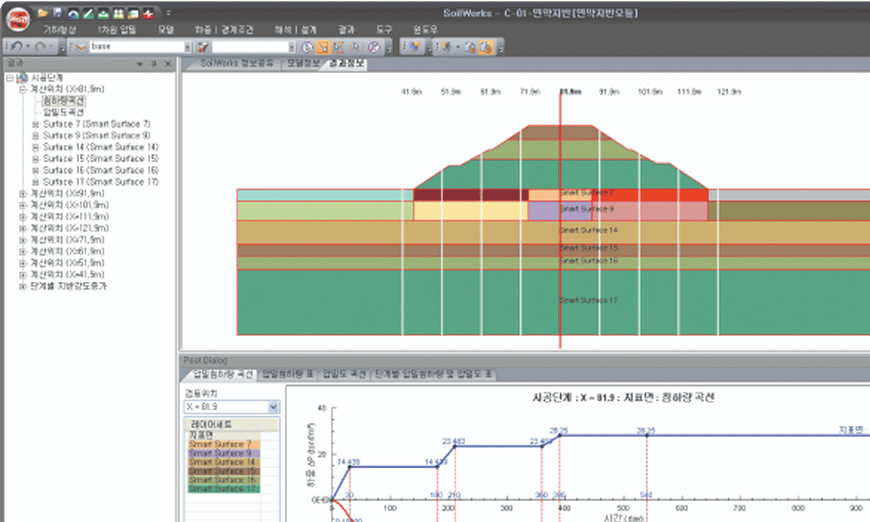Image resolution: width=870 pixels, height=522 pixels.
Task: Switch to the 모델정보 tab
Action: [303, 63]
